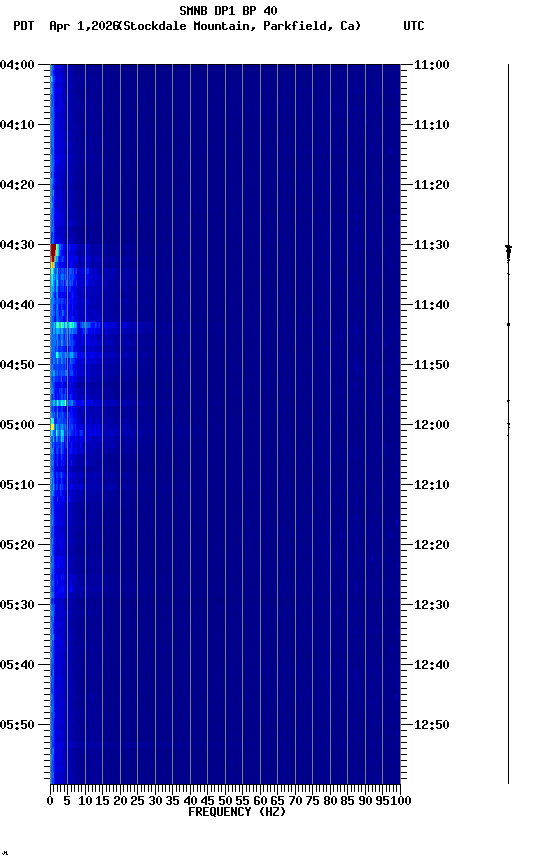Click the 15 Hz frequency tick label
Screen dimensions: 552x864
tap(102, 801)
